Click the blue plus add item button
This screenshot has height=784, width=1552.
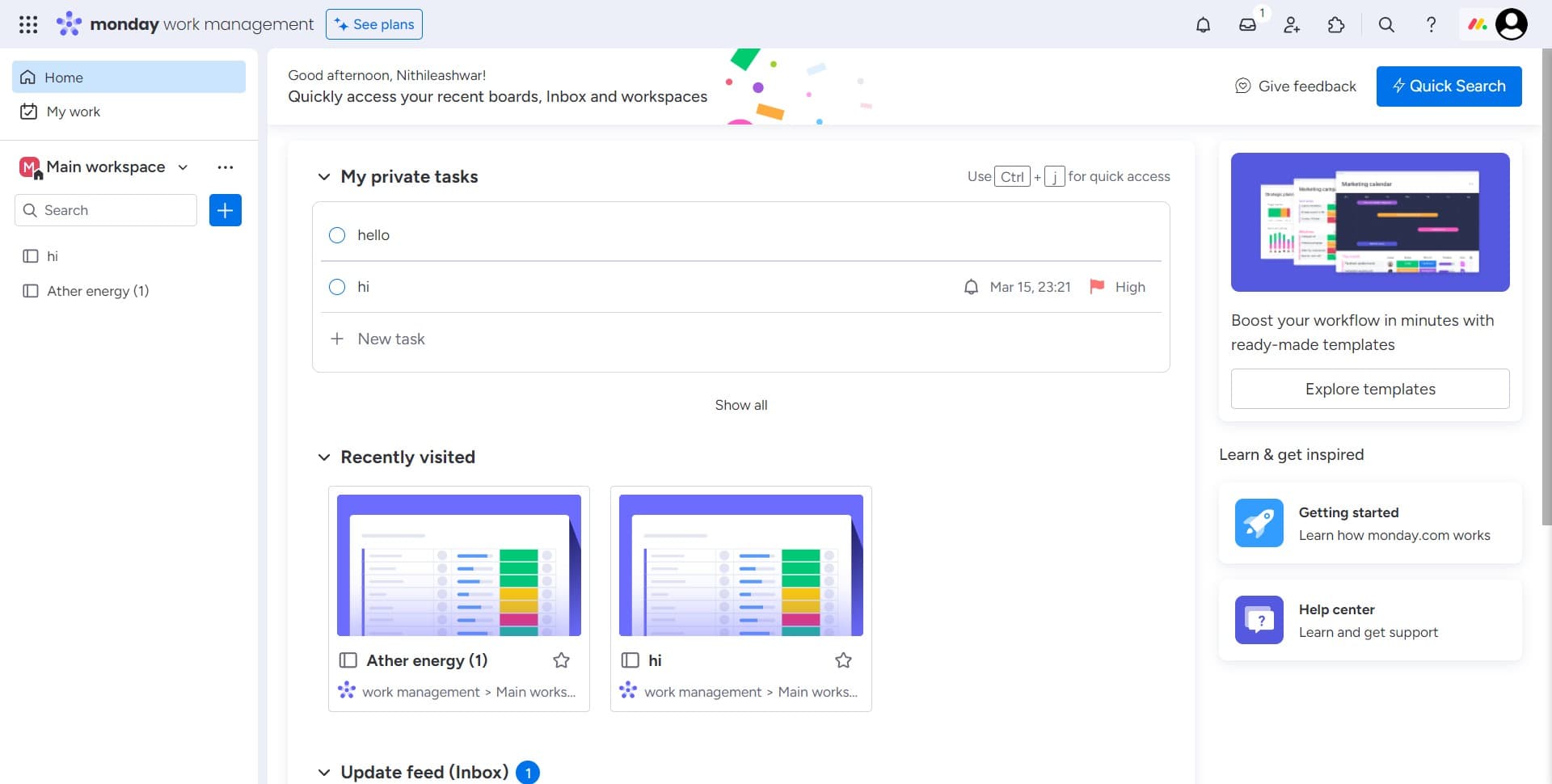[225, 210]
